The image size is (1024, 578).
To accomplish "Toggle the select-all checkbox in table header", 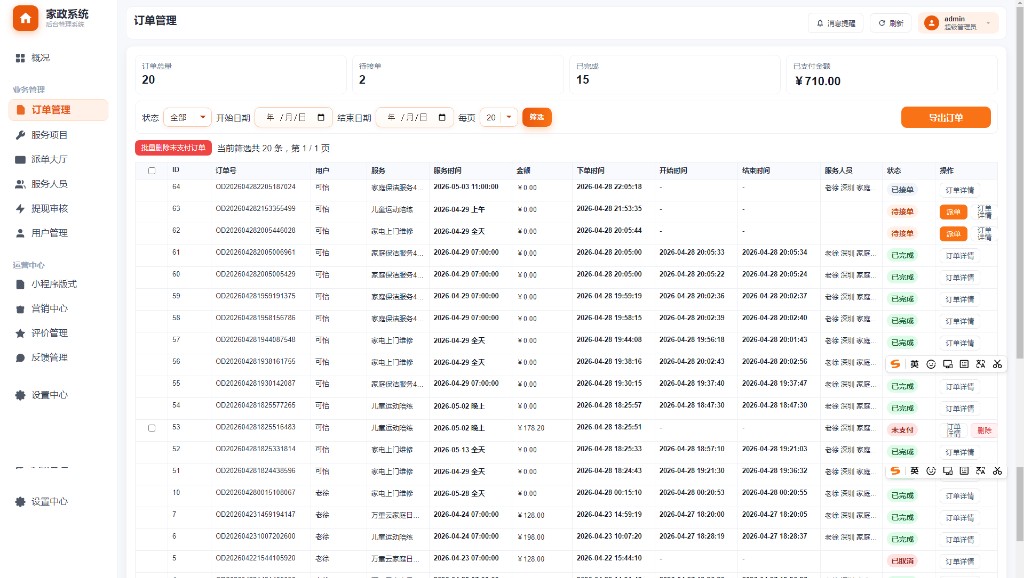I will coord(152,170).
